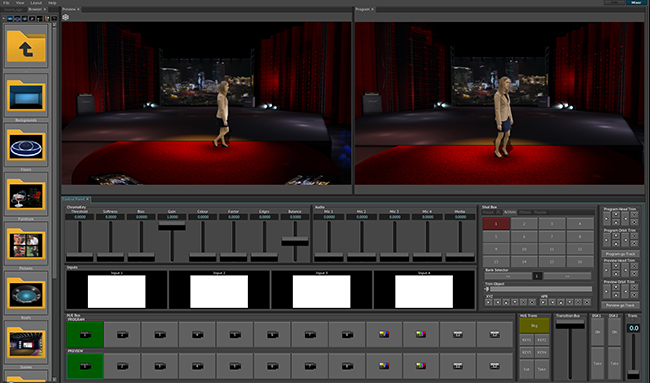
Task: Click the ChromaKey Gain fader
Action: [172, 226]
